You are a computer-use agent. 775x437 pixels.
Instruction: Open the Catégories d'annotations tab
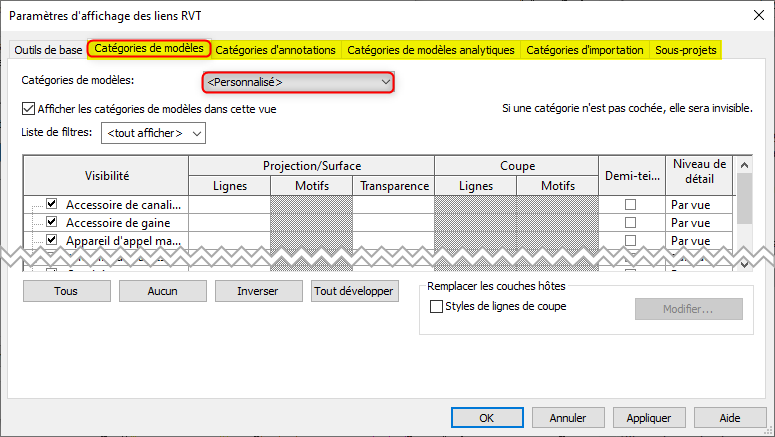(x=277, y=50)
